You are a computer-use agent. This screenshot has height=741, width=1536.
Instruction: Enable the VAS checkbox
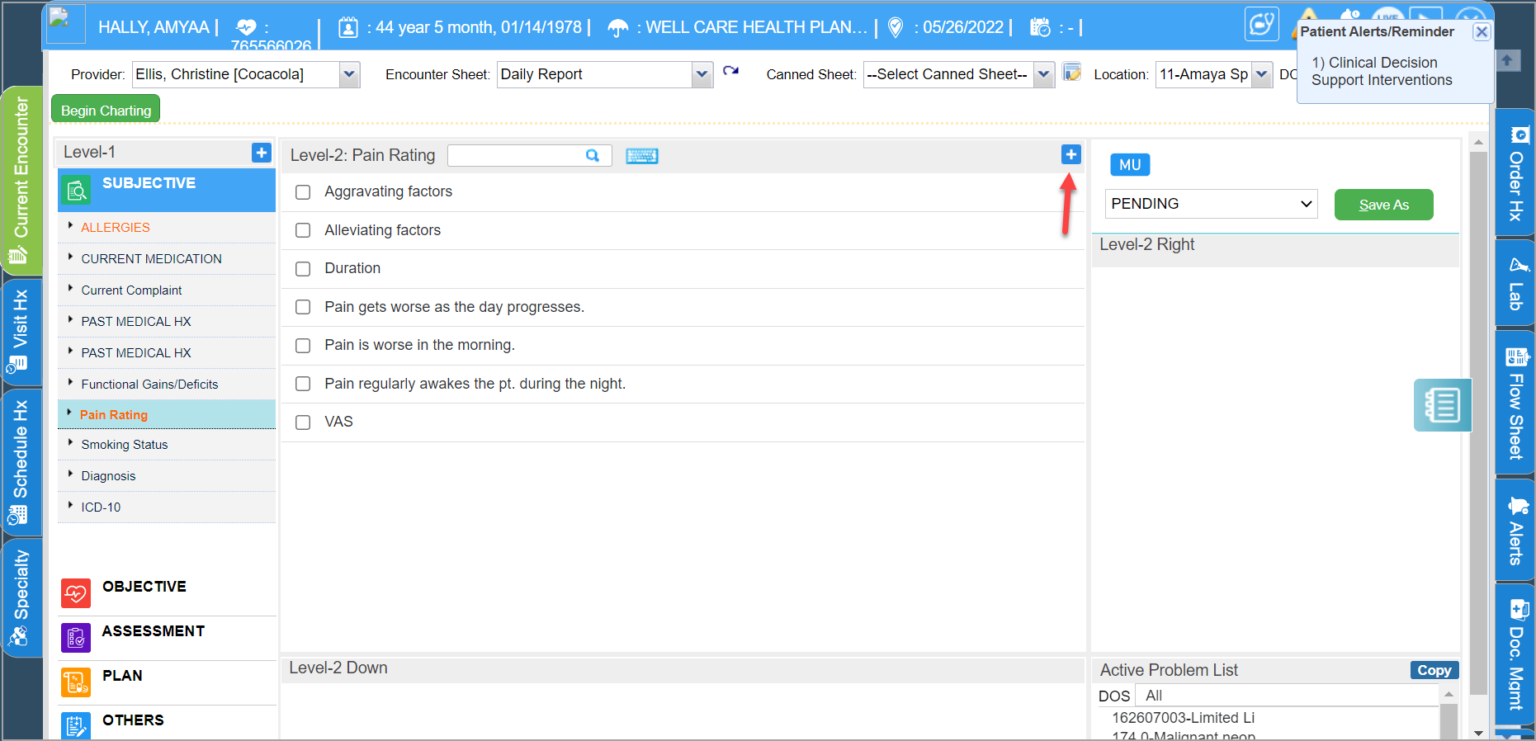click(x=303, y=421)
